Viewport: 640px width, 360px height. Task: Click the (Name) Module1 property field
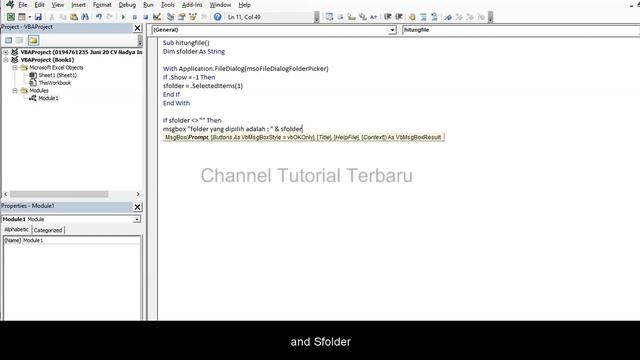click(71, 240)
